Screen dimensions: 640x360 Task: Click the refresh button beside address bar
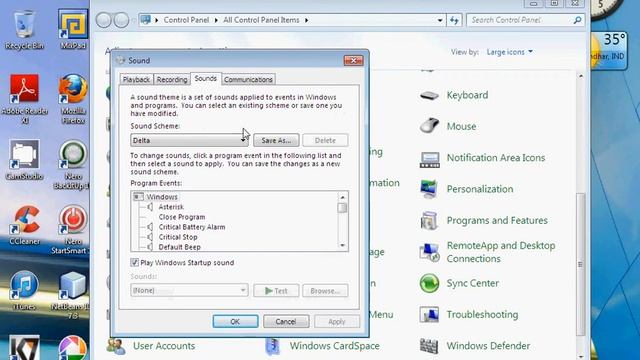(454, 20)
